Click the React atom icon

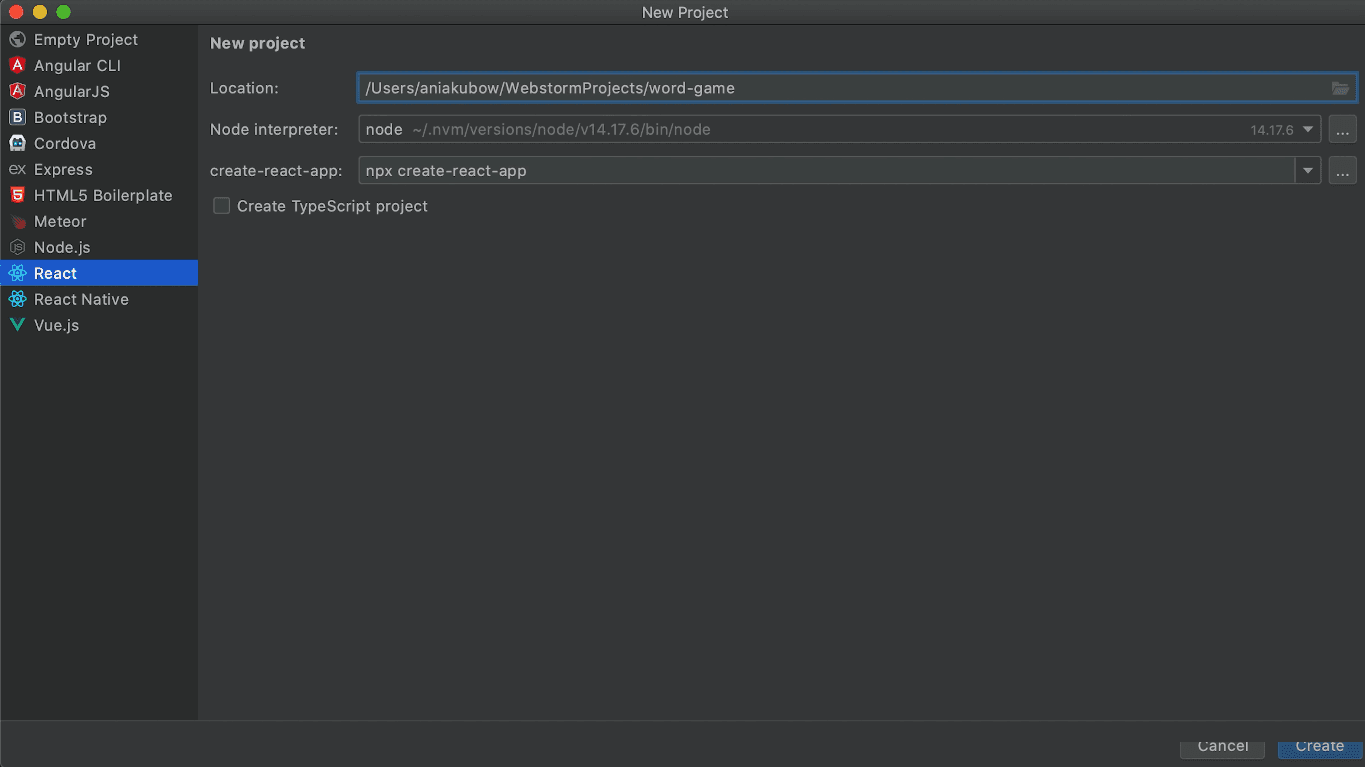[17, 274]
